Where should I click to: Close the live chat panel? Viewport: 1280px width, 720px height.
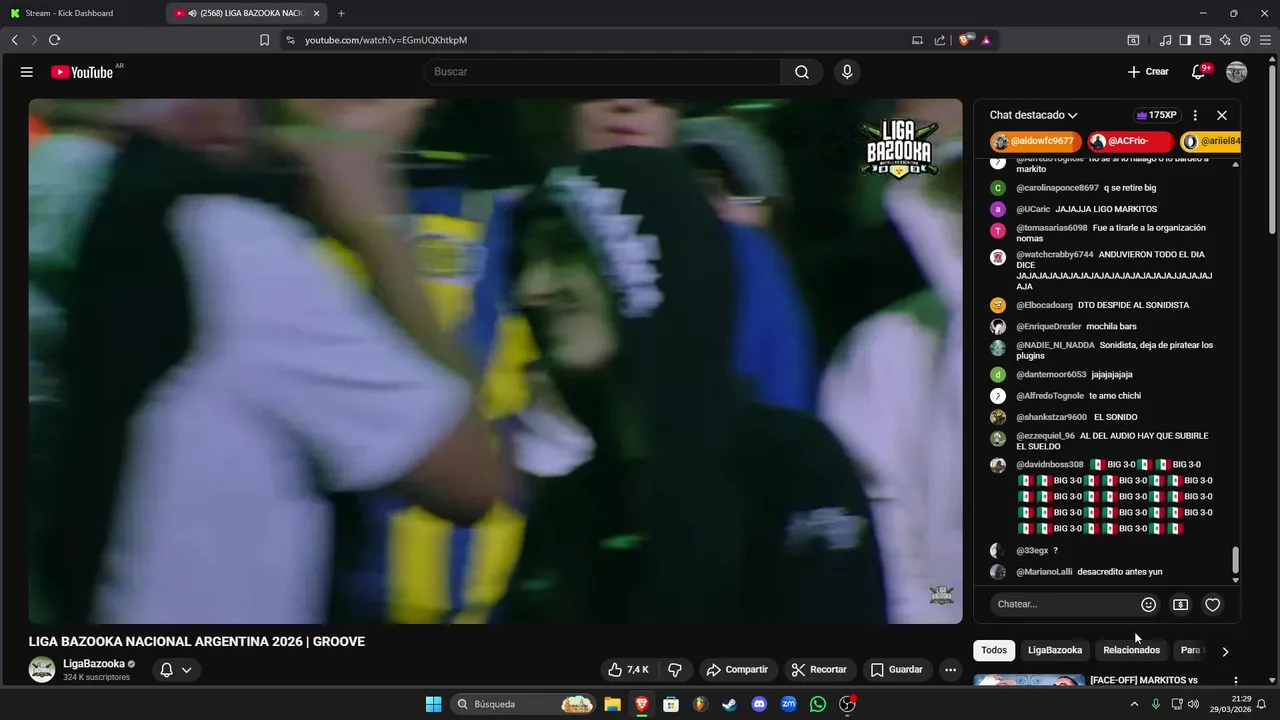pos(1222,115)
